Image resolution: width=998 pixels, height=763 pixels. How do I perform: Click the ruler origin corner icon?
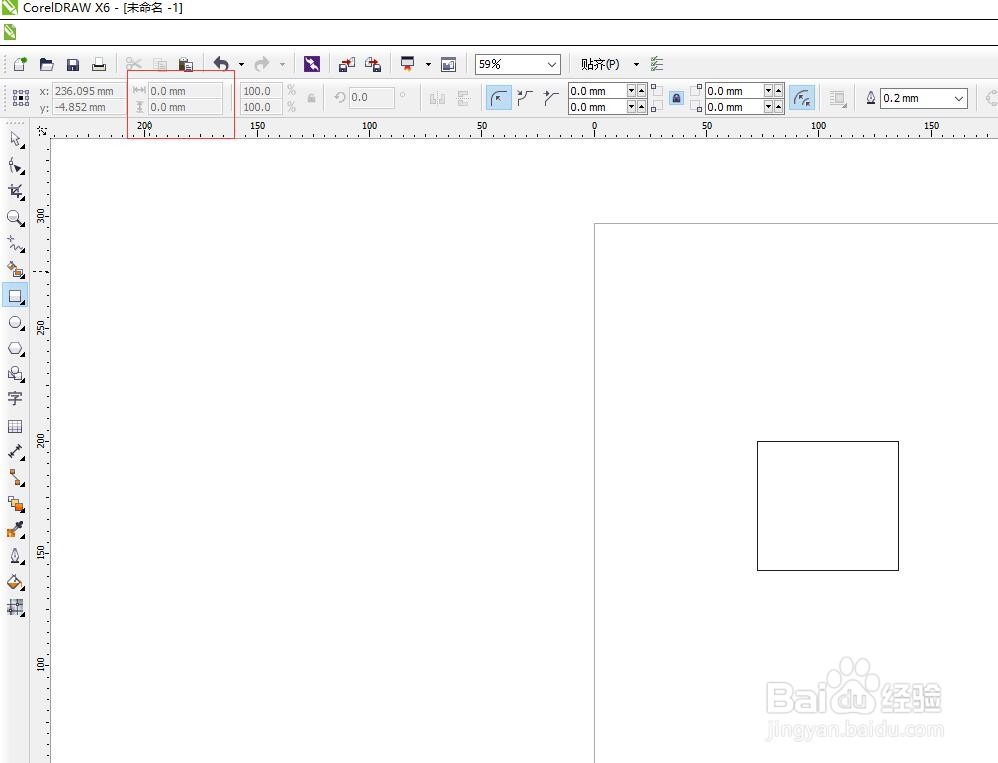[x=42, y=130]
